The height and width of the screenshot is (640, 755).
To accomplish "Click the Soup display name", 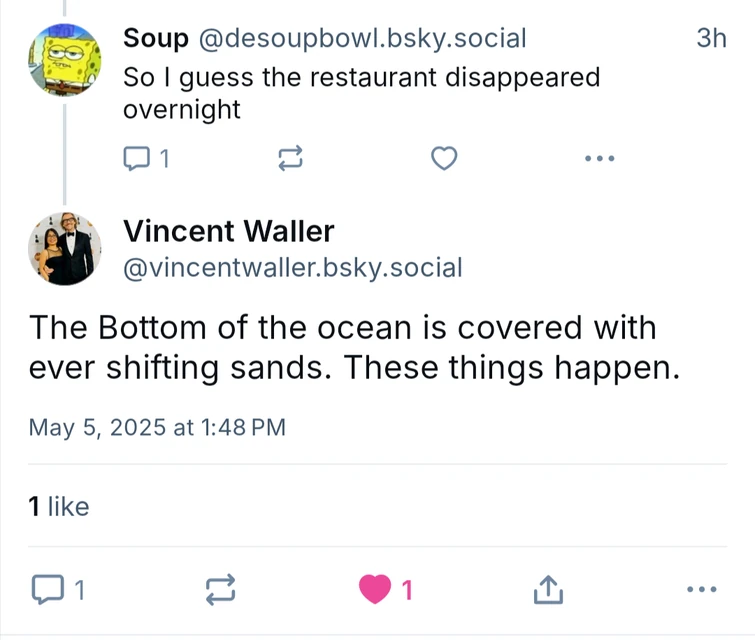I will pyautogui.click(x=155, y=39).
